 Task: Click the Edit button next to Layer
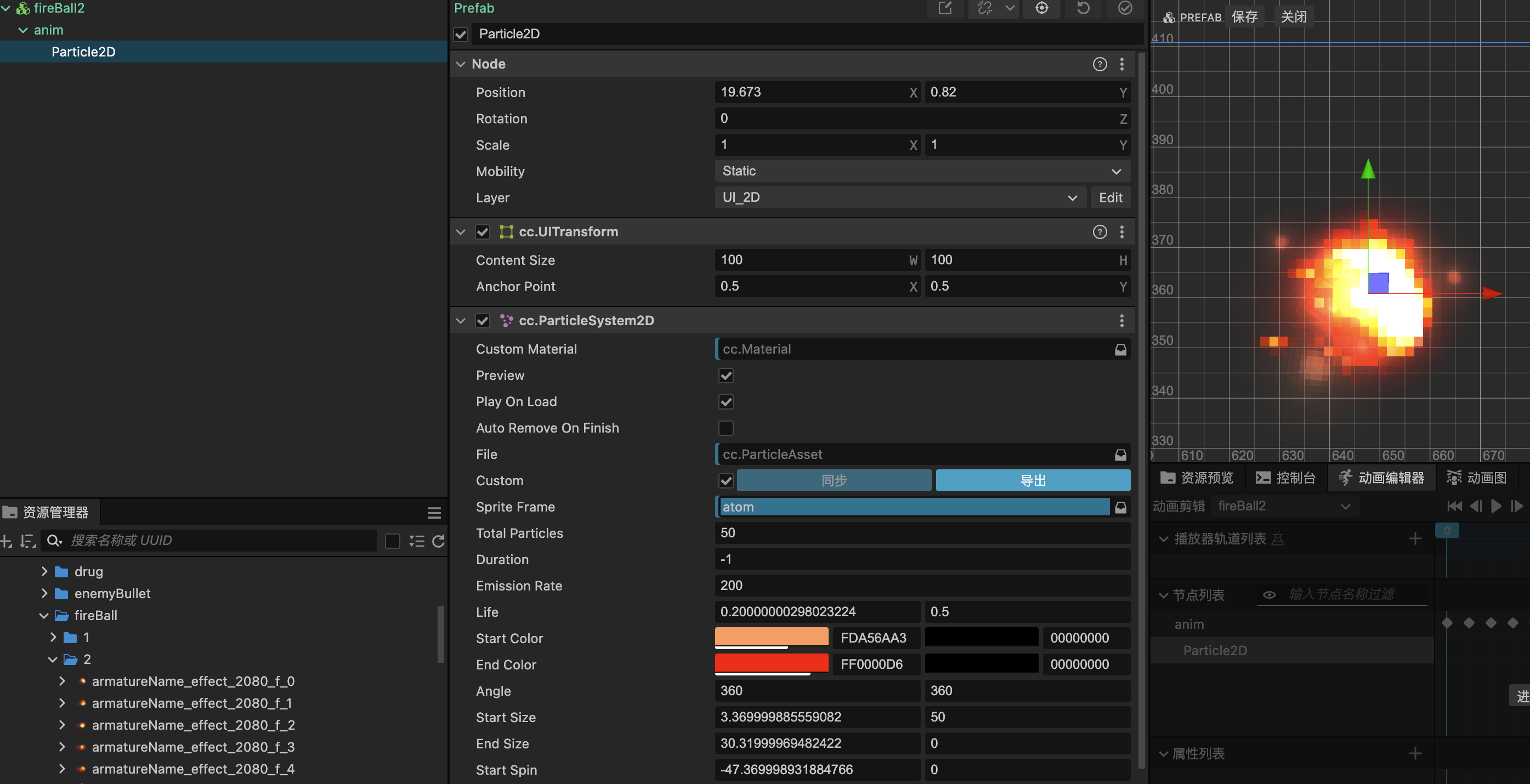pyautogui.click(x=1110, y=198)
